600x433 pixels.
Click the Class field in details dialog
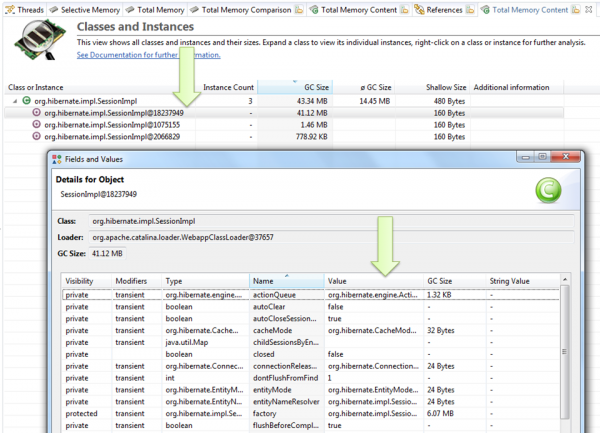point(331,221)
